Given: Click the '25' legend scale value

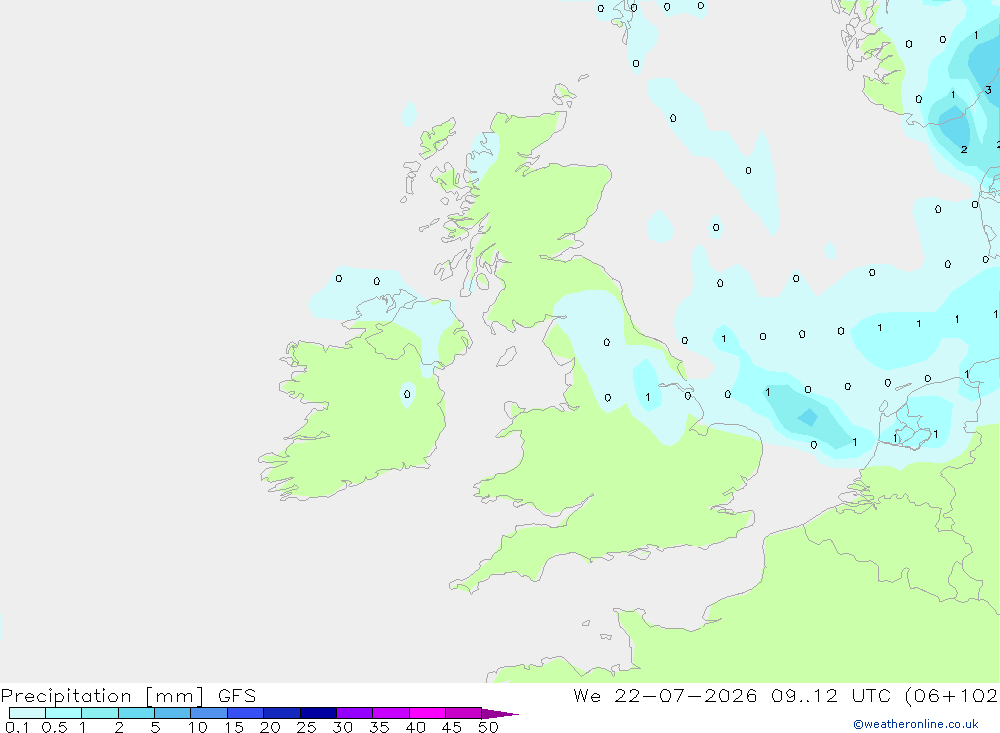Looking at the screenshot, I should tap(306, 727).
